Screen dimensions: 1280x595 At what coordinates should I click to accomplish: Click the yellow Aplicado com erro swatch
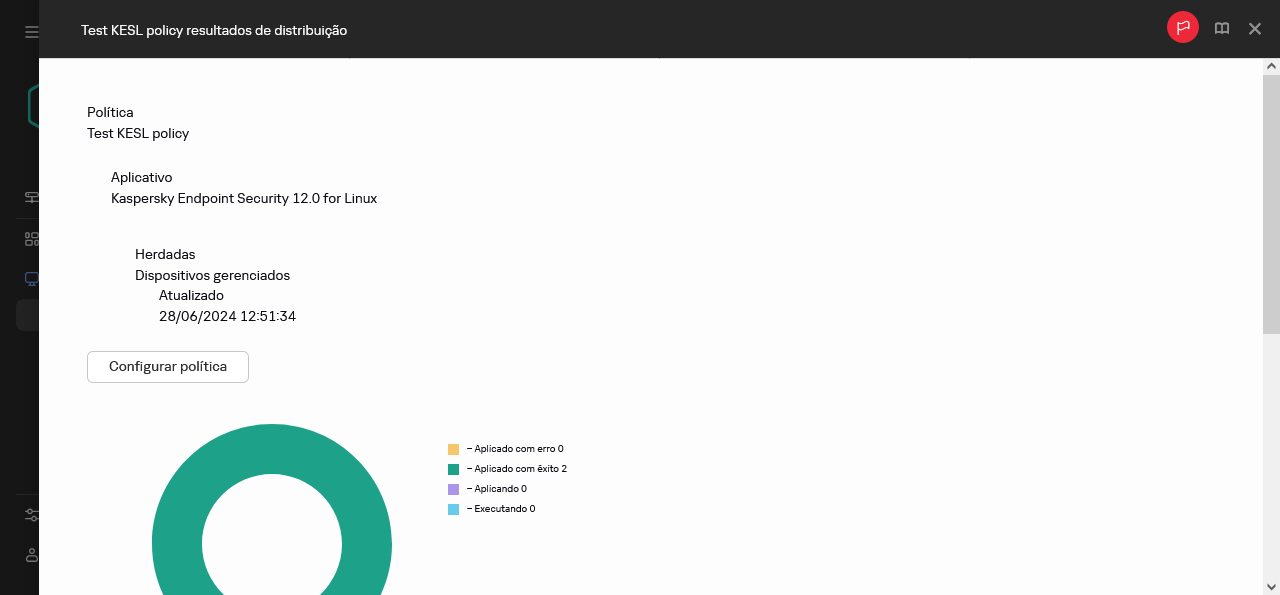click(x=453, y=450)
